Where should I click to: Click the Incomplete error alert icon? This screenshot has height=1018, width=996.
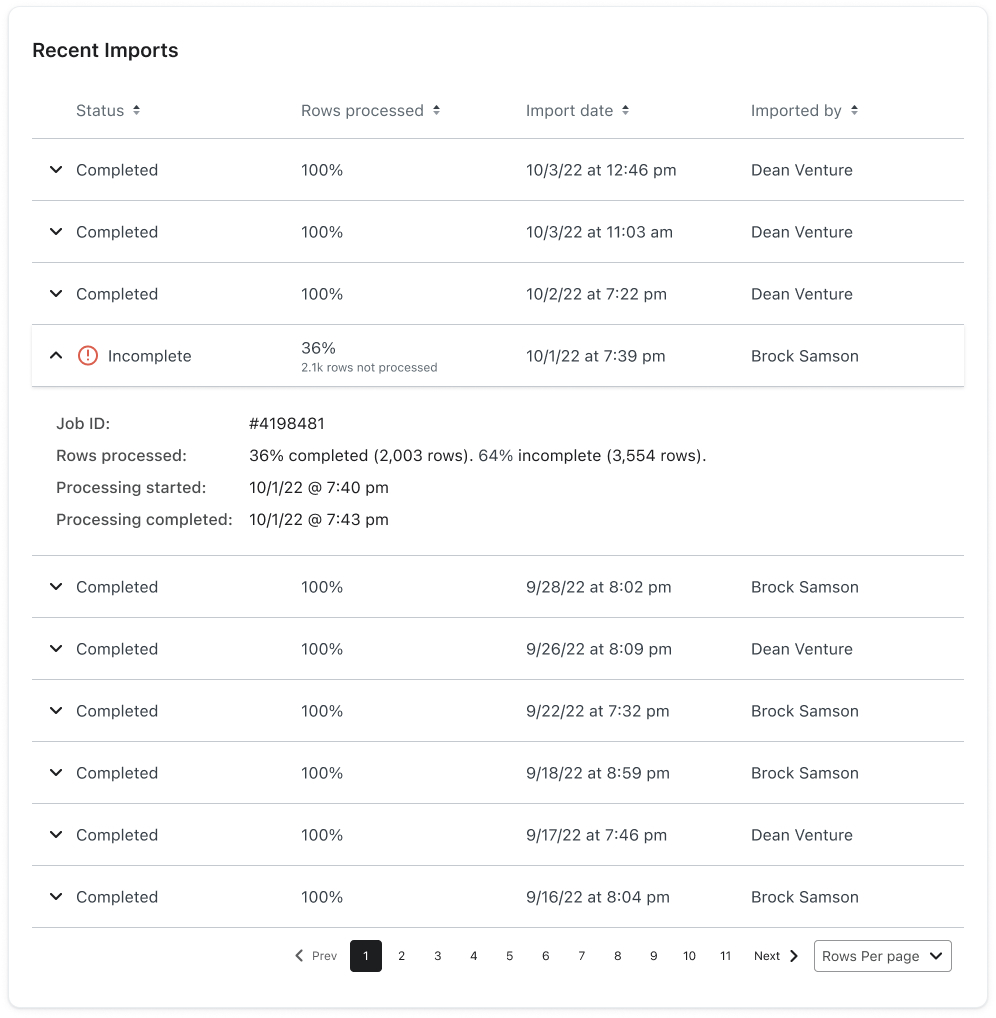88,356
